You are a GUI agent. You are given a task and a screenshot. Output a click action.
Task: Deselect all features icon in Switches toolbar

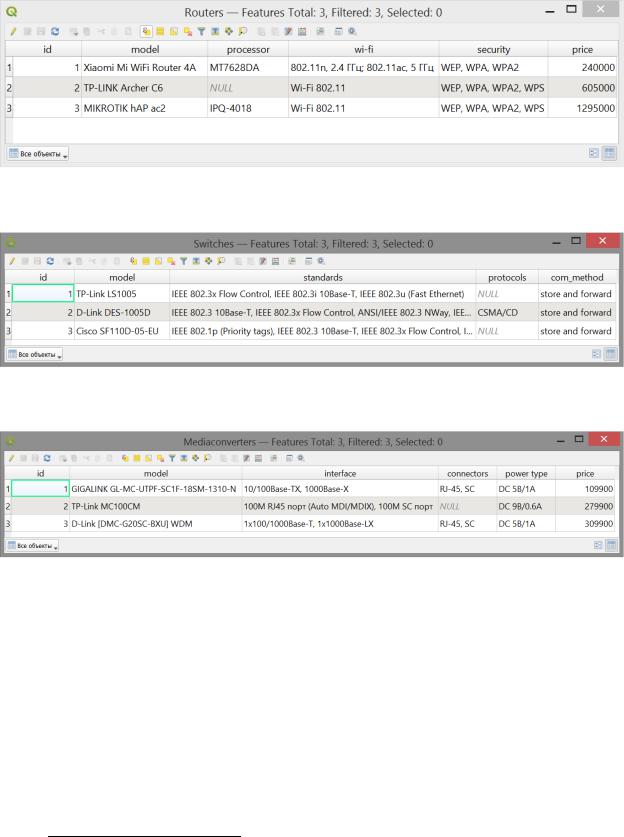(x=171, y=261)
